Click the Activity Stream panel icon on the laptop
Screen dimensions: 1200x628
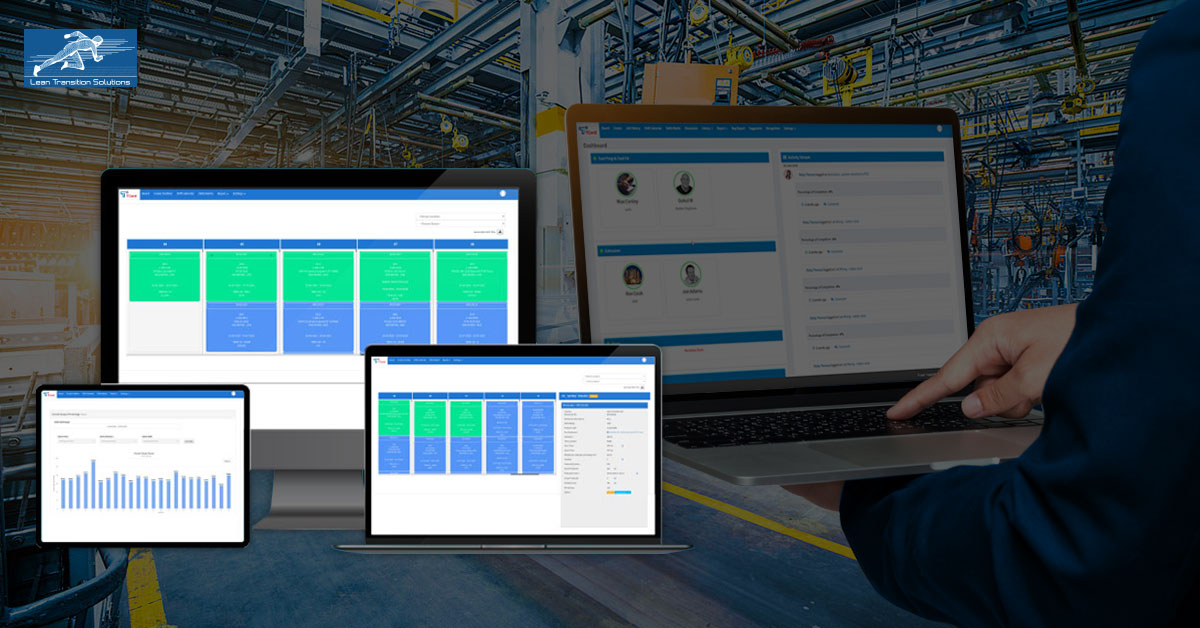787,157
